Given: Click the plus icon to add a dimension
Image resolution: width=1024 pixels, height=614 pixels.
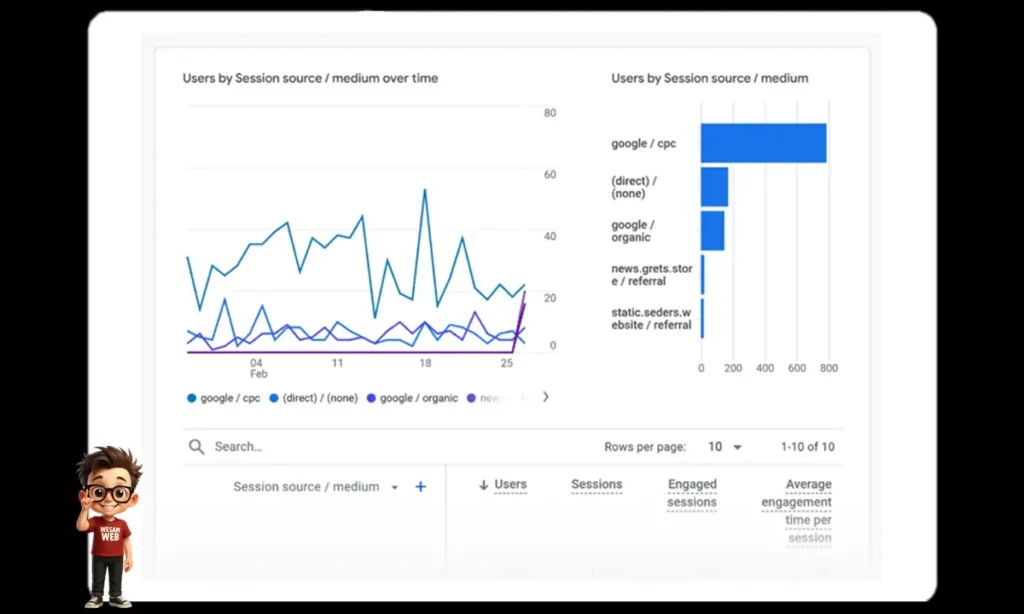Looking at the screenshot, I should [420, 486].
